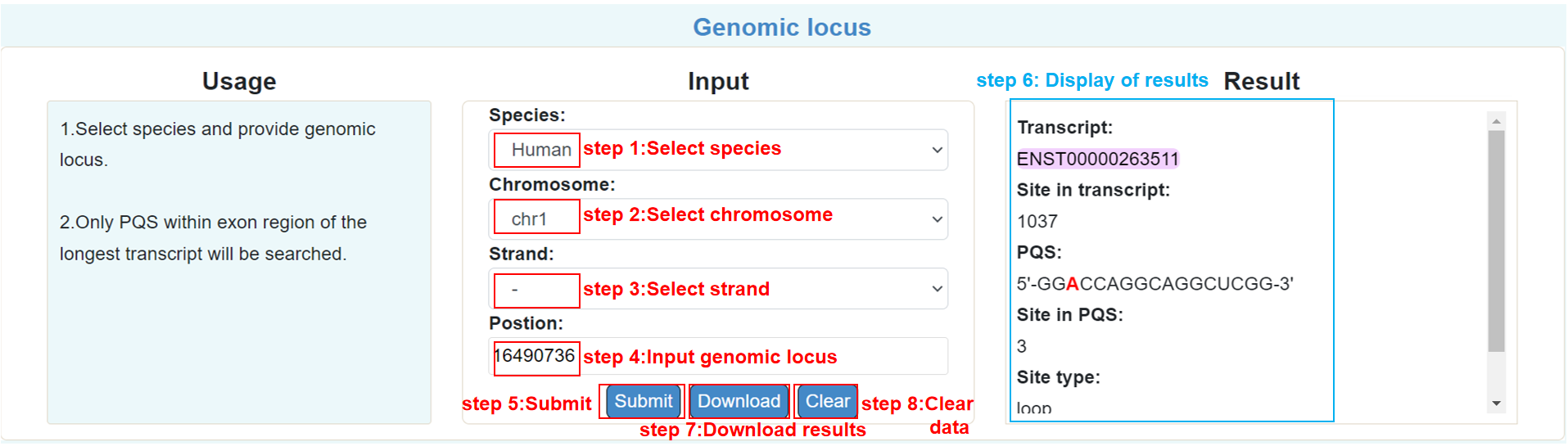
Task: Clear the input data
Action: point(827,401)
